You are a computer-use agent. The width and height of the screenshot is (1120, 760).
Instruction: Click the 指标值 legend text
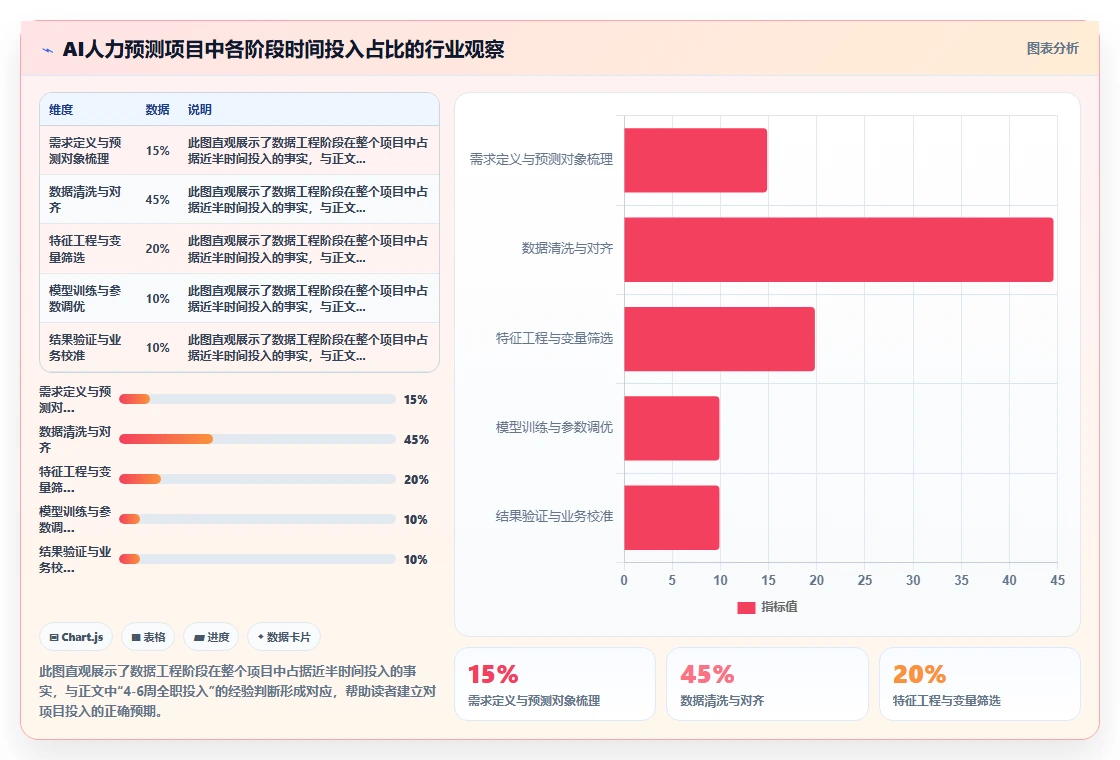click(779, 606)
